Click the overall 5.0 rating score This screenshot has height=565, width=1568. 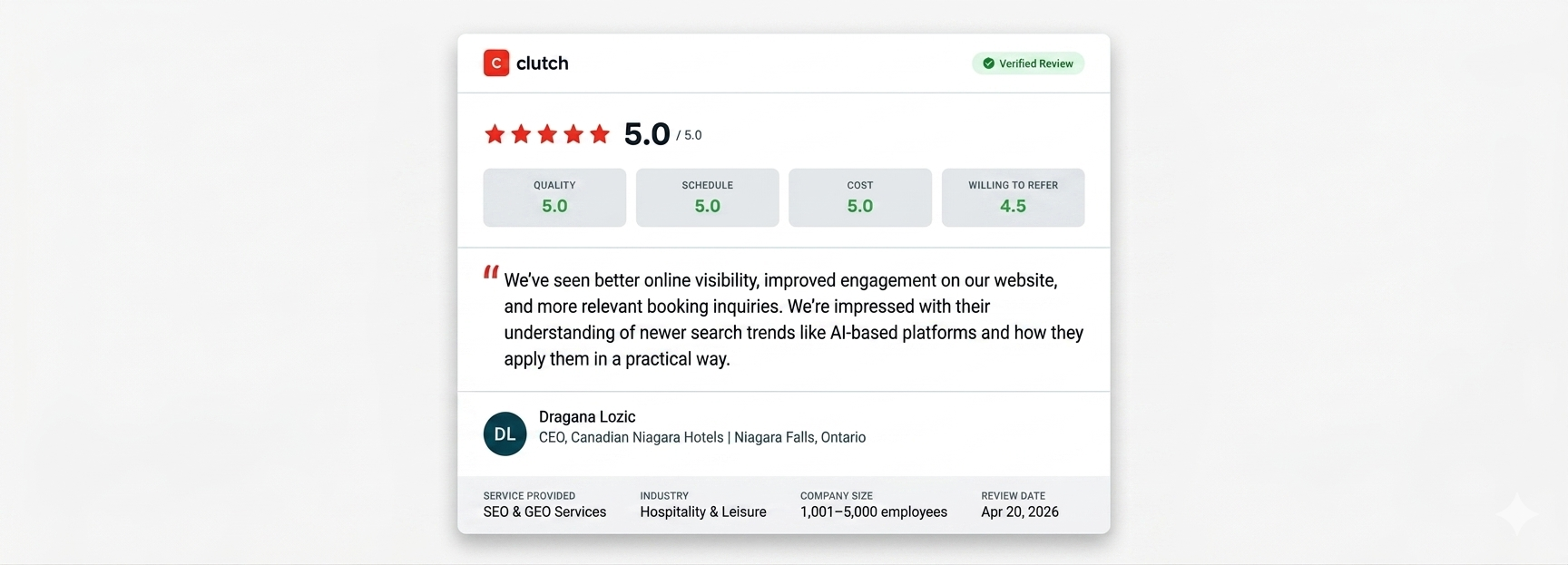(x=647, y=134)
